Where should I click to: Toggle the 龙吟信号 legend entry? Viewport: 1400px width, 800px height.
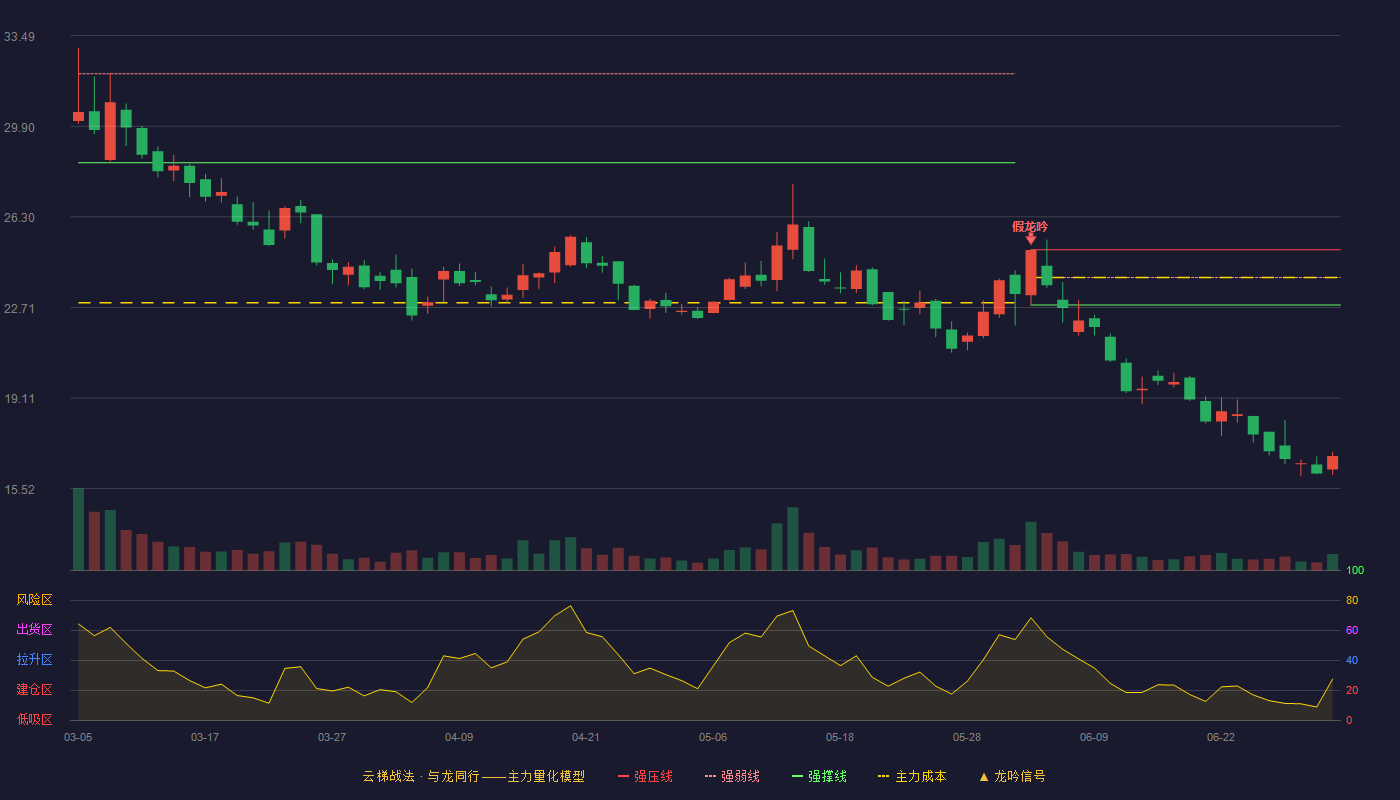click(x=1012, y=776)
